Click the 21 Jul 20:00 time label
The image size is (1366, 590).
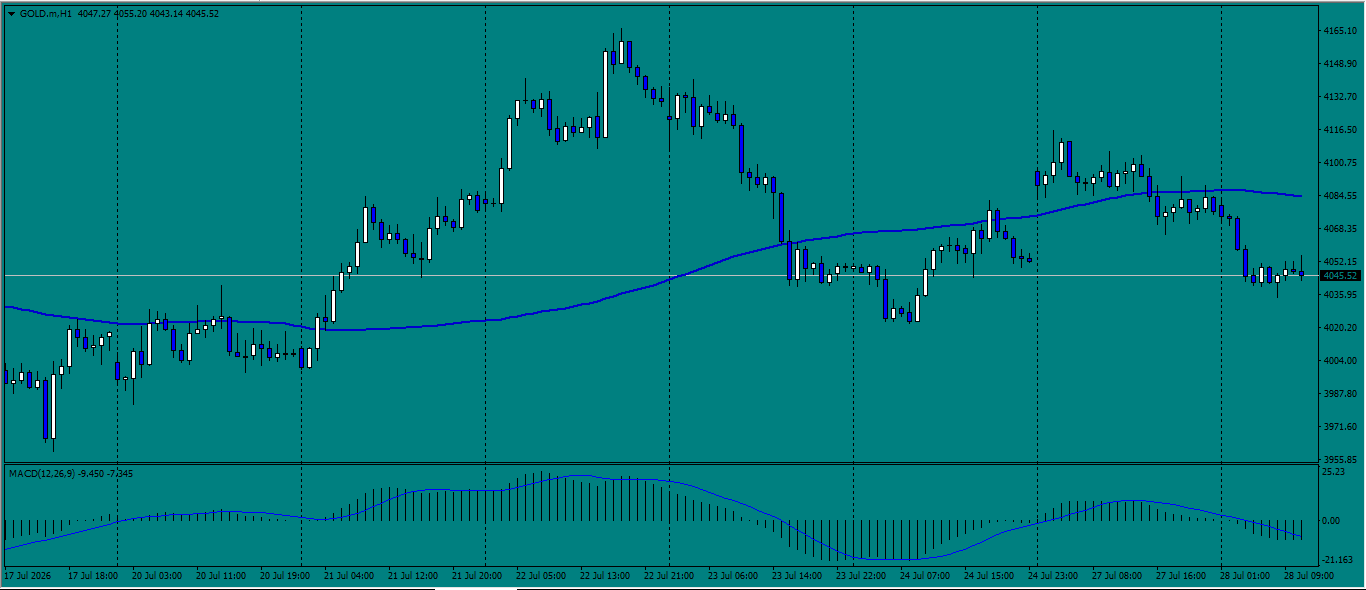(477, 576)
